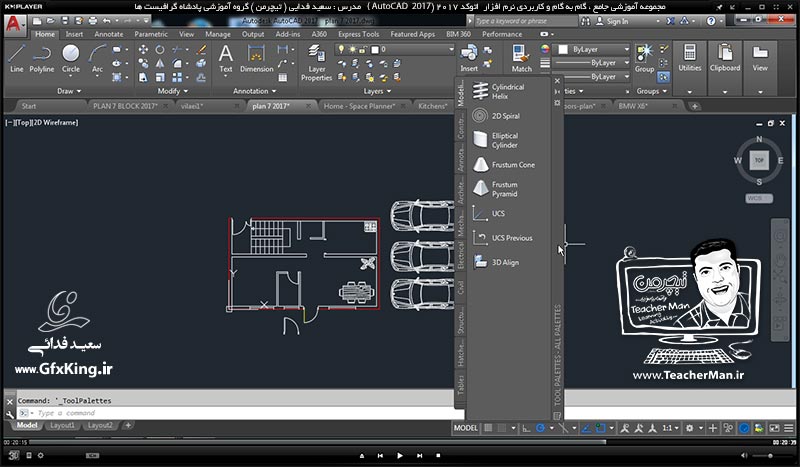The height and width of the screenshot is (467, 800).
Task: Toggle hardware acceleration blue circle icon
Action: tap(744, 428)
